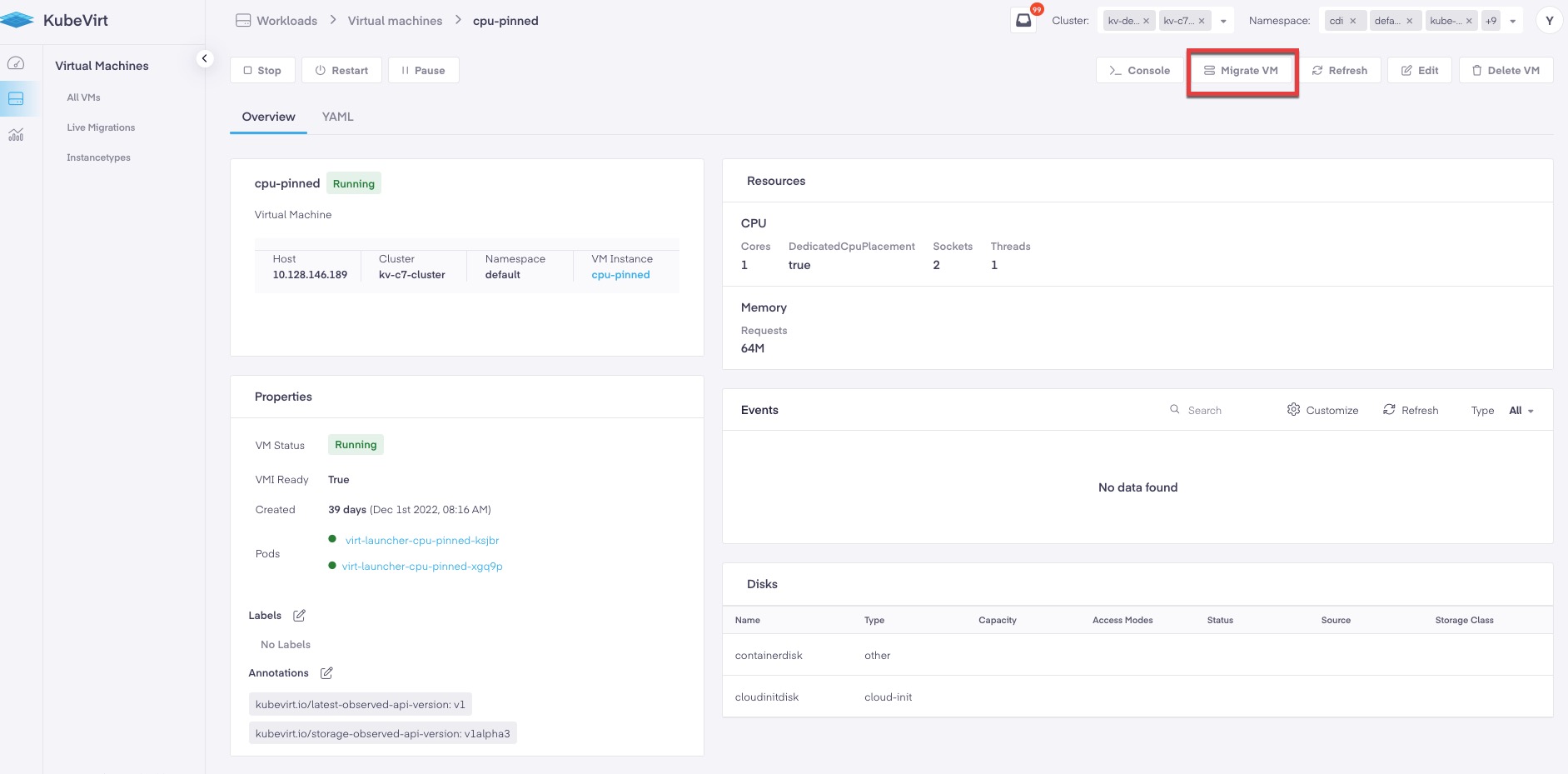Go to Instancetypes
Viewport: 1568px width, 774px height.
click(x=98, y=157)
